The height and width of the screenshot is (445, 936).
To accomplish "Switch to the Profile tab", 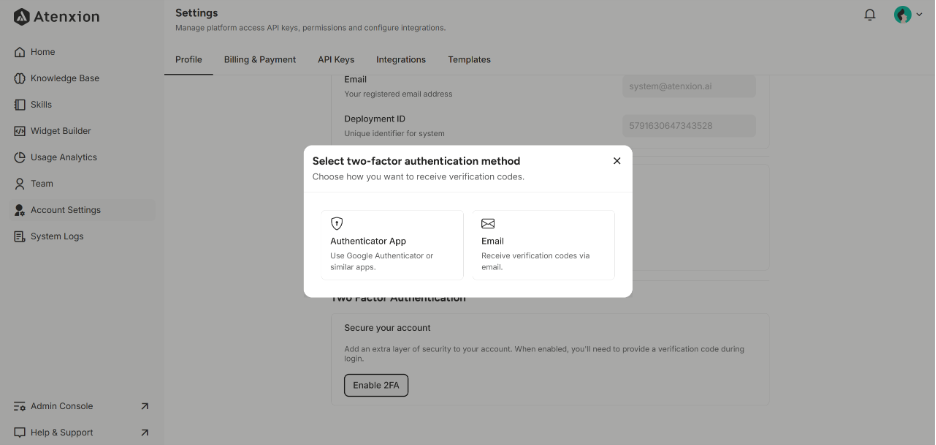I will 189,60.
